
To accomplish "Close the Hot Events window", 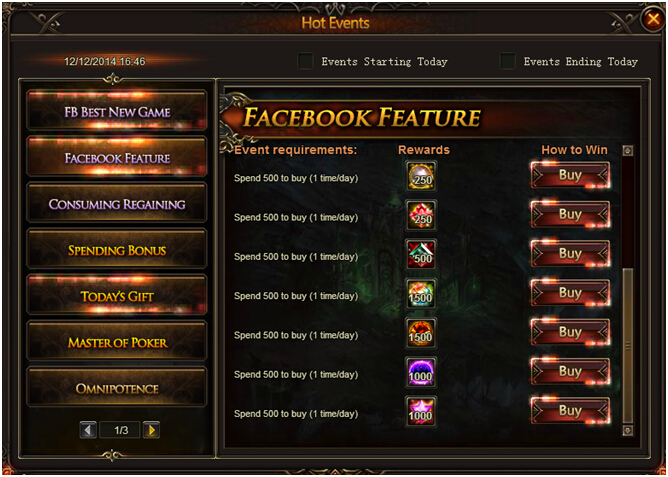I will point(653,19).
